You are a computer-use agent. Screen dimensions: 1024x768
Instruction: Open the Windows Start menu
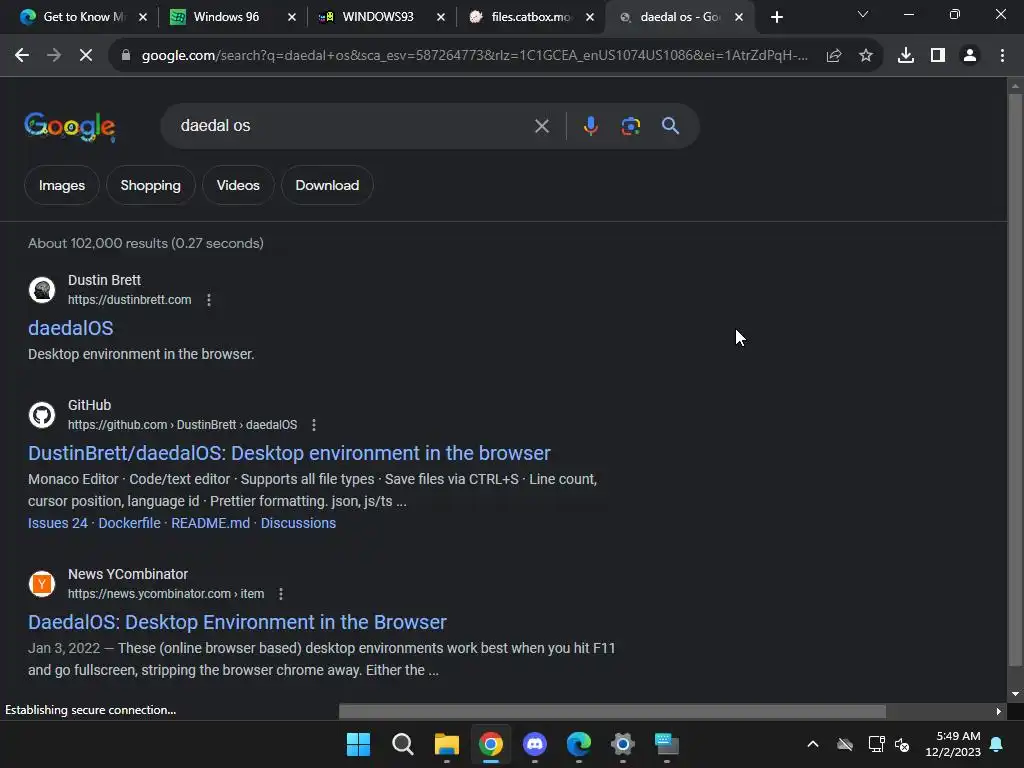(358, 744)
